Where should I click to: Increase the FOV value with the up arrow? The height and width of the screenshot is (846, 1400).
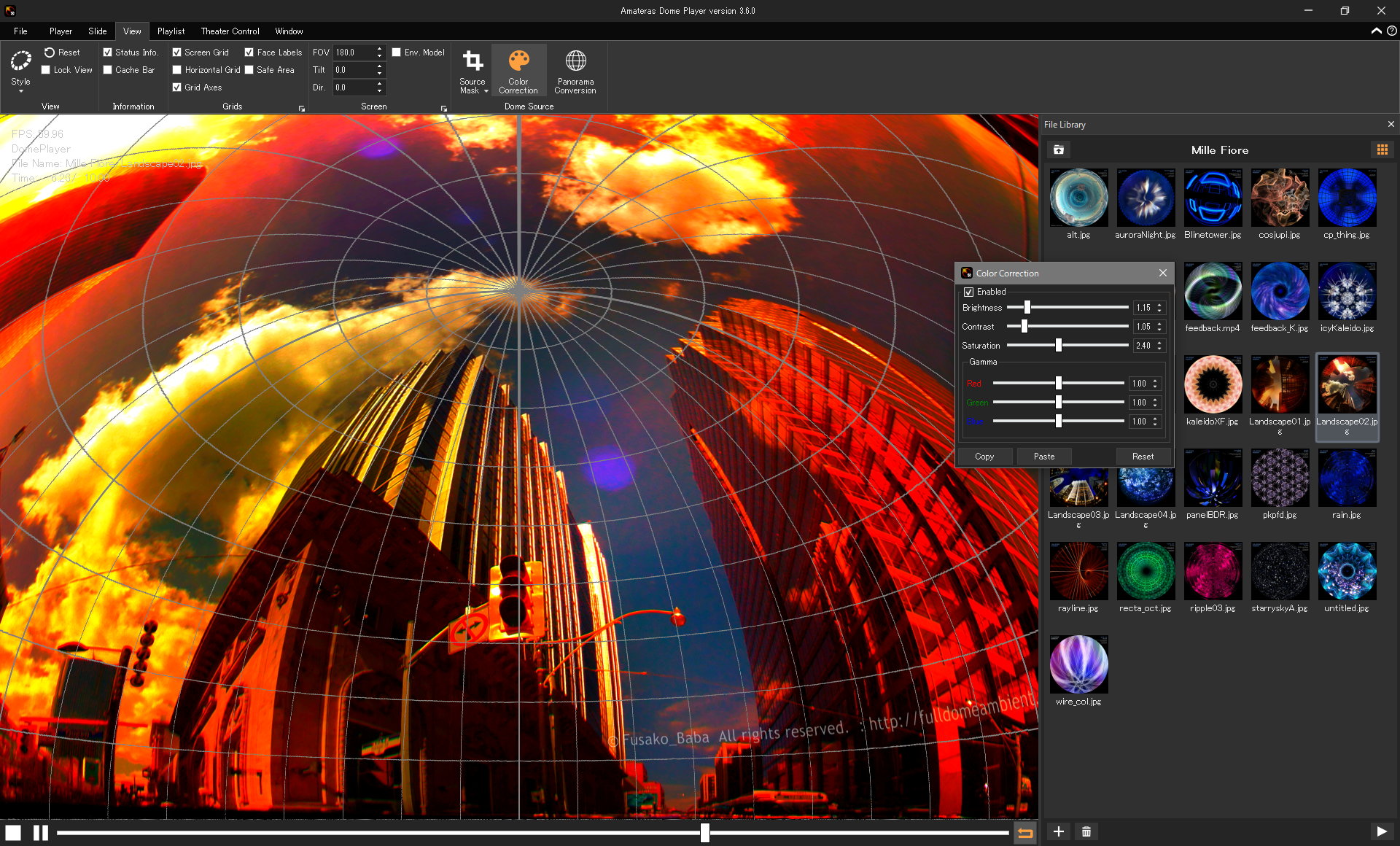coord(379,49)
